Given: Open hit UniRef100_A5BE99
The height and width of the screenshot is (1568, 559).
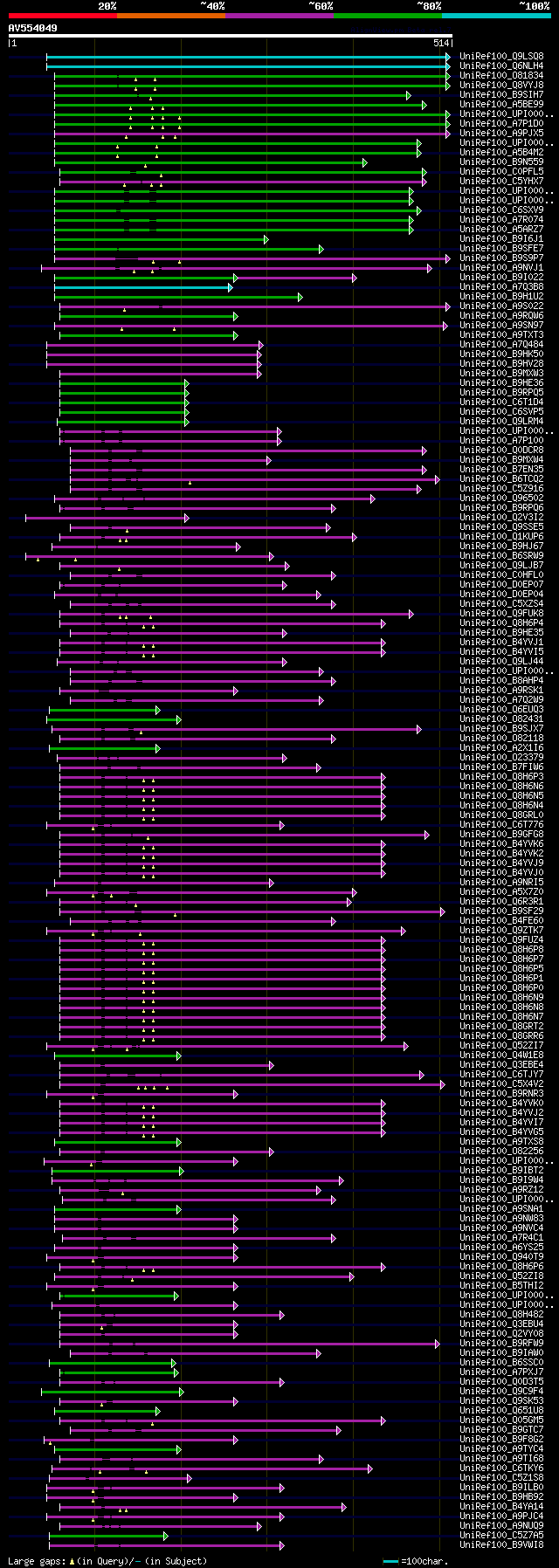Looking at the screenshot, I should click(501, 104).
